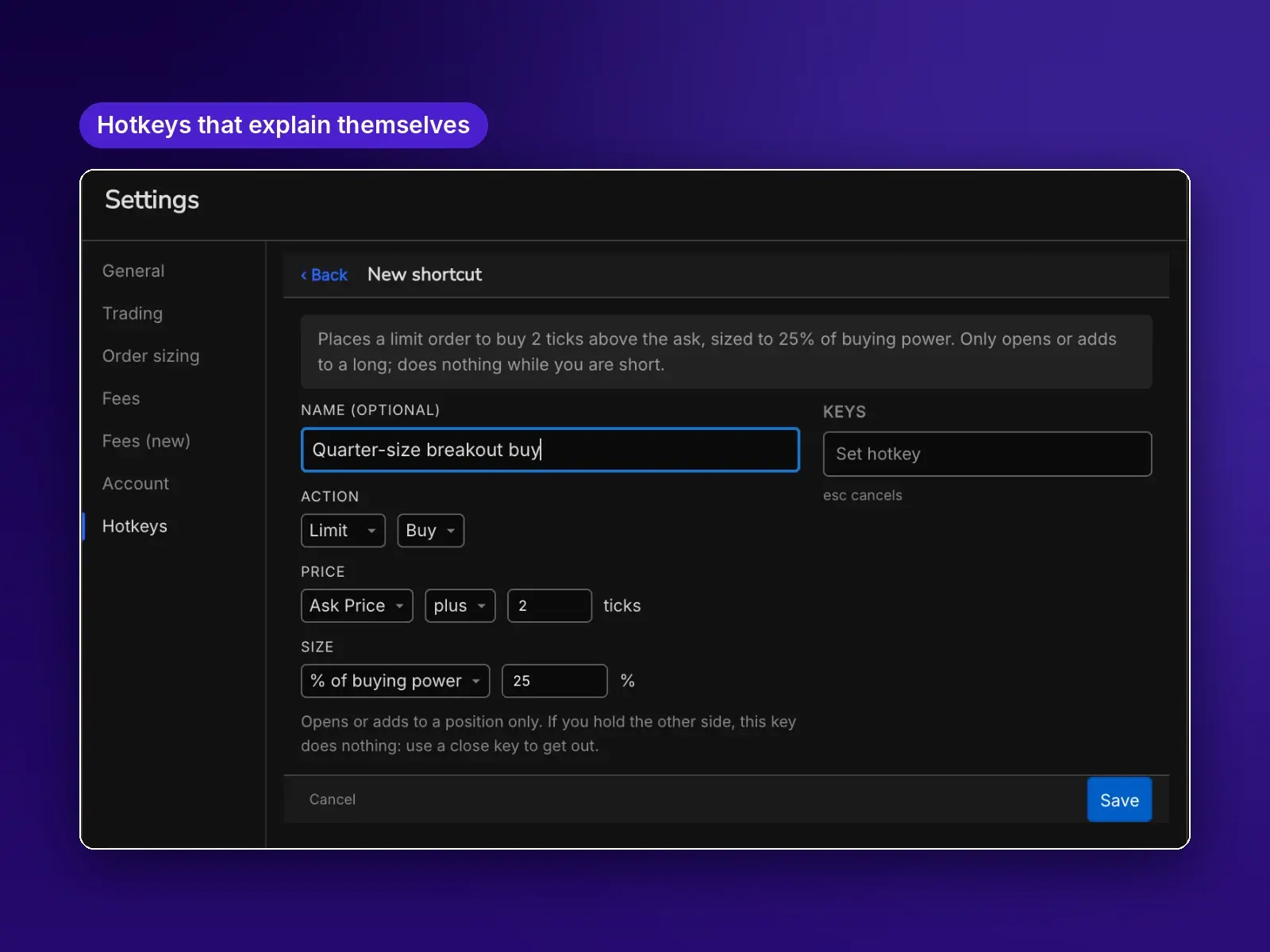1270x952 pixels.
Task: Open the plus offset dropdown
Action: 460,606
